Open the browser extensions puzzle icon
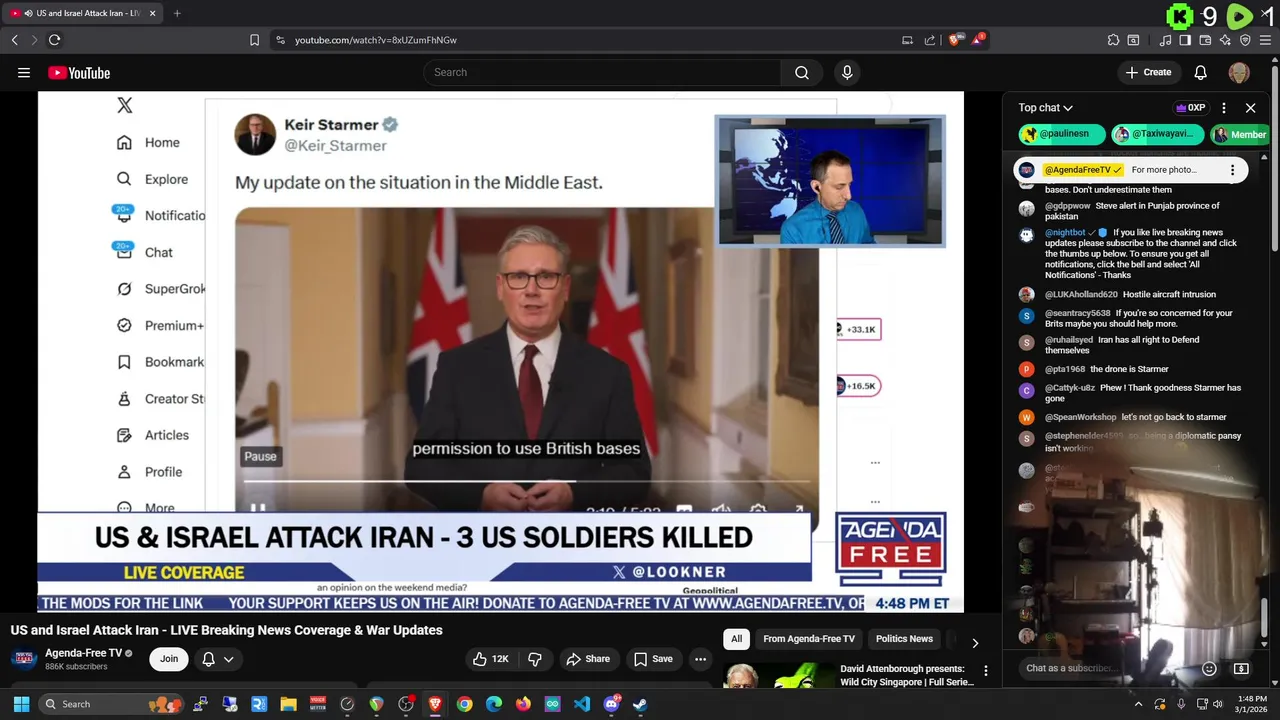The width and height of the screenshot is (1280, 720). tap(1113, 40)
